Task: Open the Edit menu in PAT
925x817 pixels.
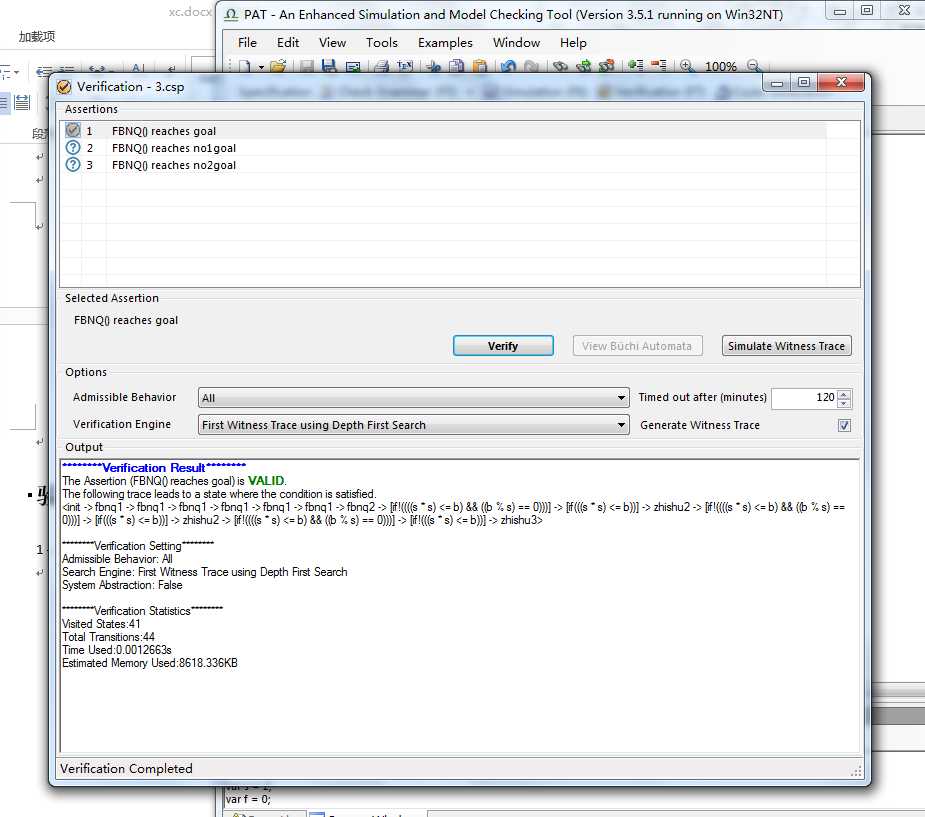Action: pos(288,42)
